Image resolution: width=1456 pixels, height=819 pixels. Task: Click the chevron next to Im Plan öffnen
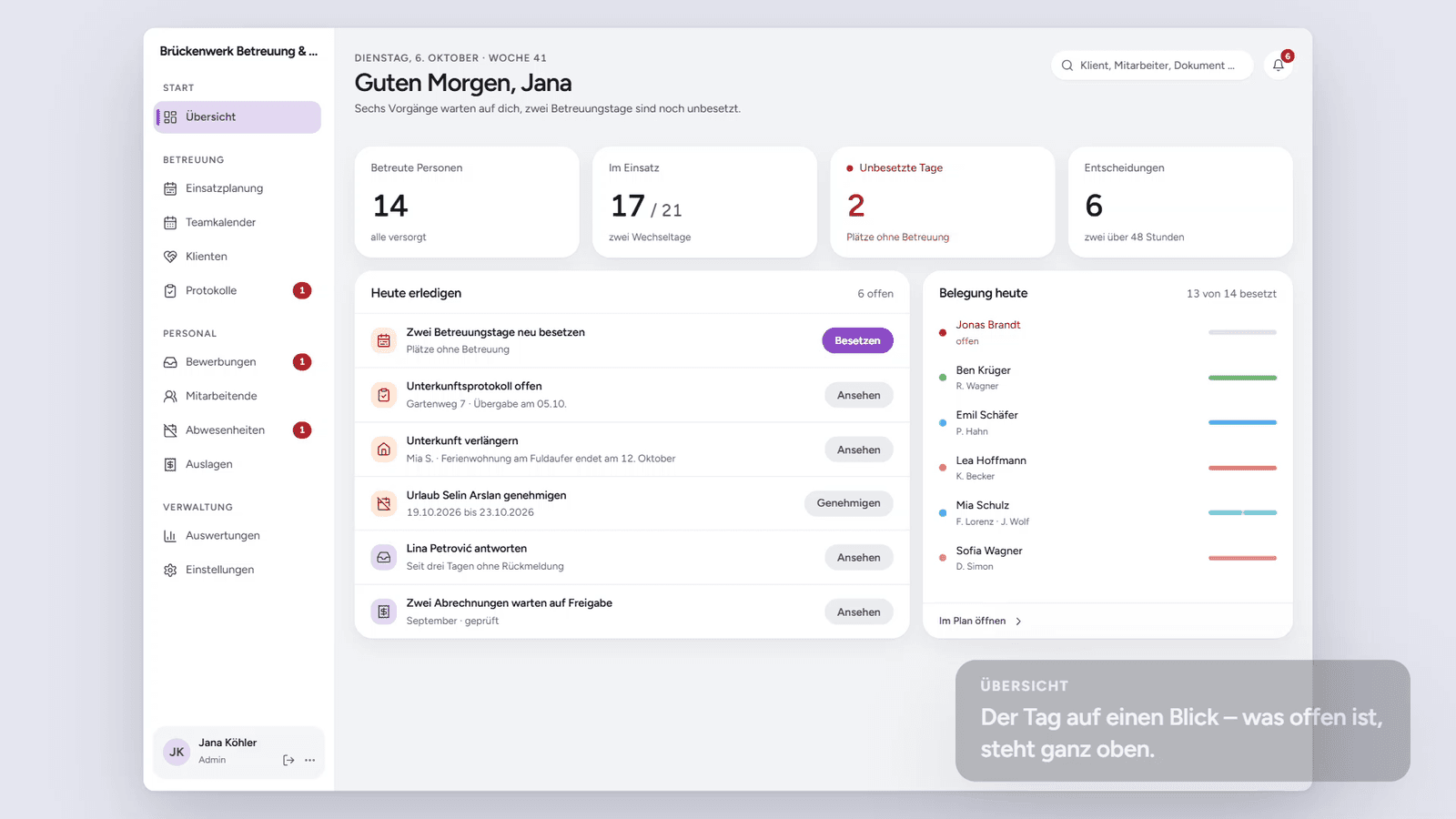pyautogui.click(x=1018, y=622)
